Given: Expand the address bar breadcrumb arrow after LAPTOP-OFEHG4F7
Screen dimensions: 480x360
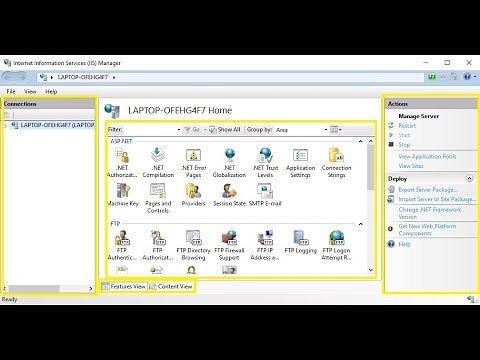Looking at the screenshot, I should coord(114,77).
